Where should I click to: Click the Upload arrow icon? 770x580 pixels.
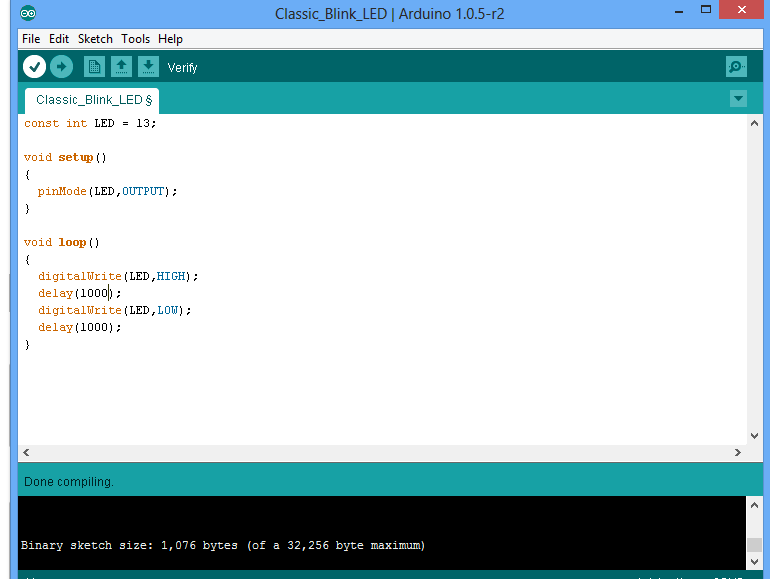[x=62, y=67]
